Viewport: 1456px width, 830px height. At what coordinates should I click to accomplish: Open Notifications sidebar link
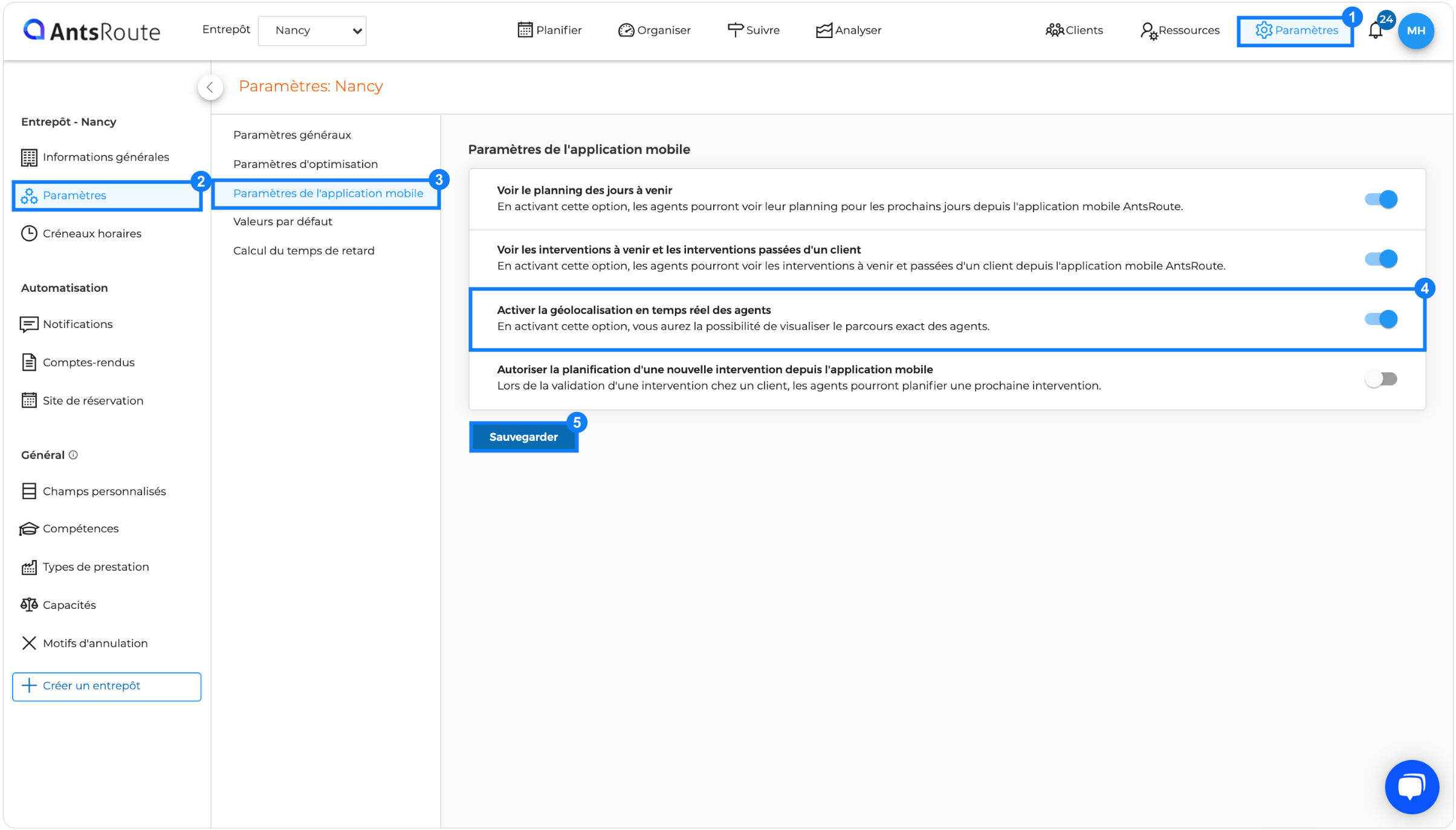[77, 324]
